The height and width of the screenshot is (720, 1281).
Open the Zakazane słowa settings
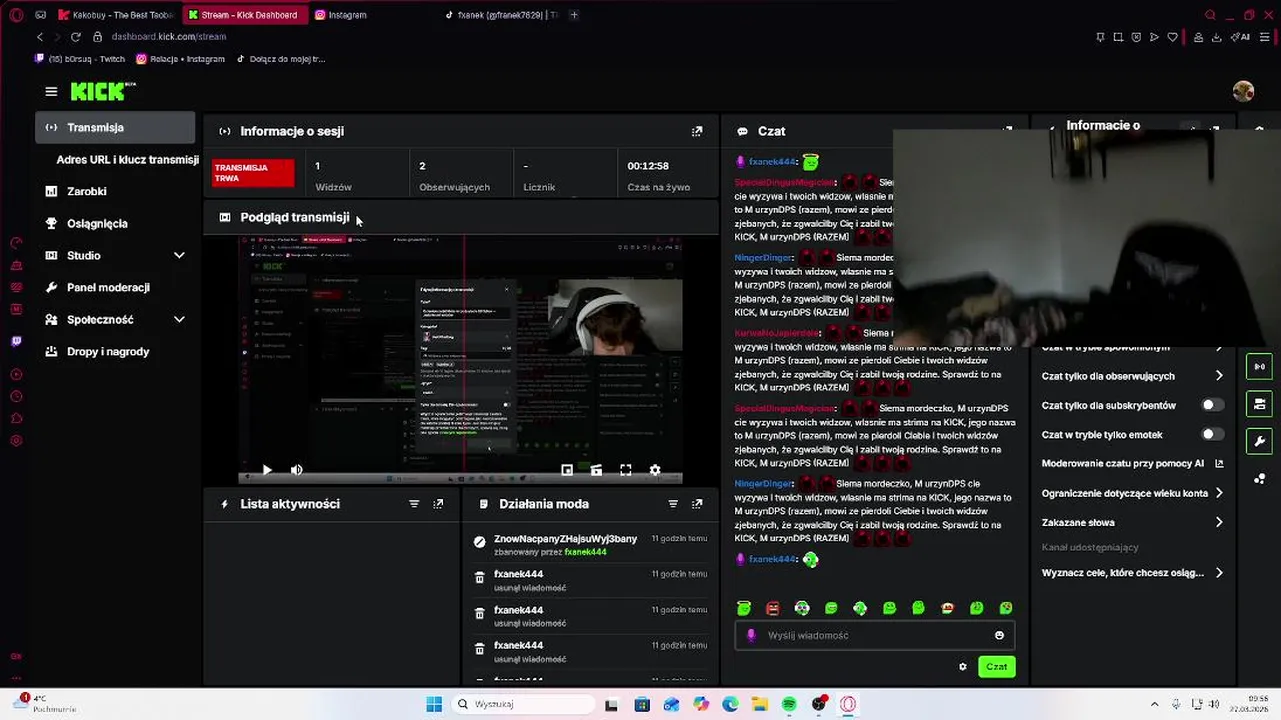1132,522
